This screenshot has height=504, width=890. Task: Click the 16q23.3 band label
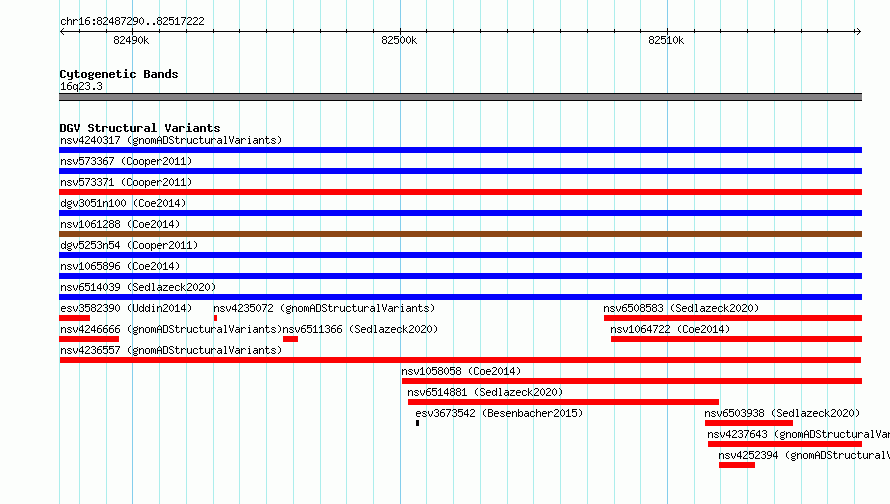pos(81,86)
